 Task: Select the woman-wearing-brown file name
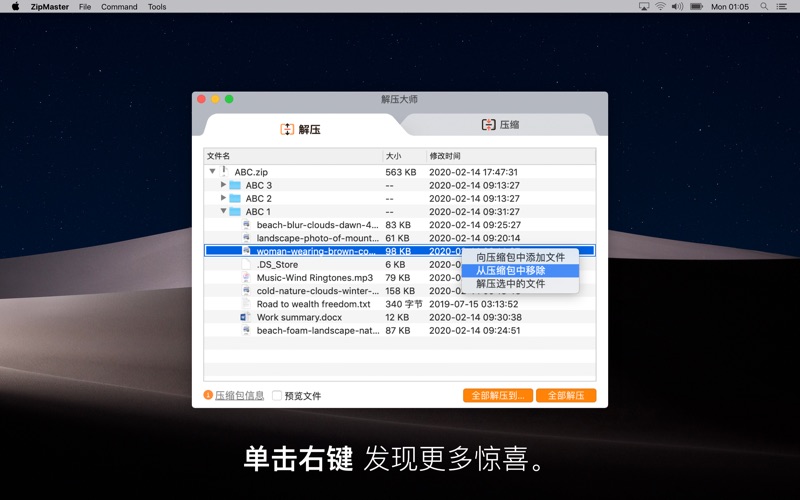pos(316,251)
